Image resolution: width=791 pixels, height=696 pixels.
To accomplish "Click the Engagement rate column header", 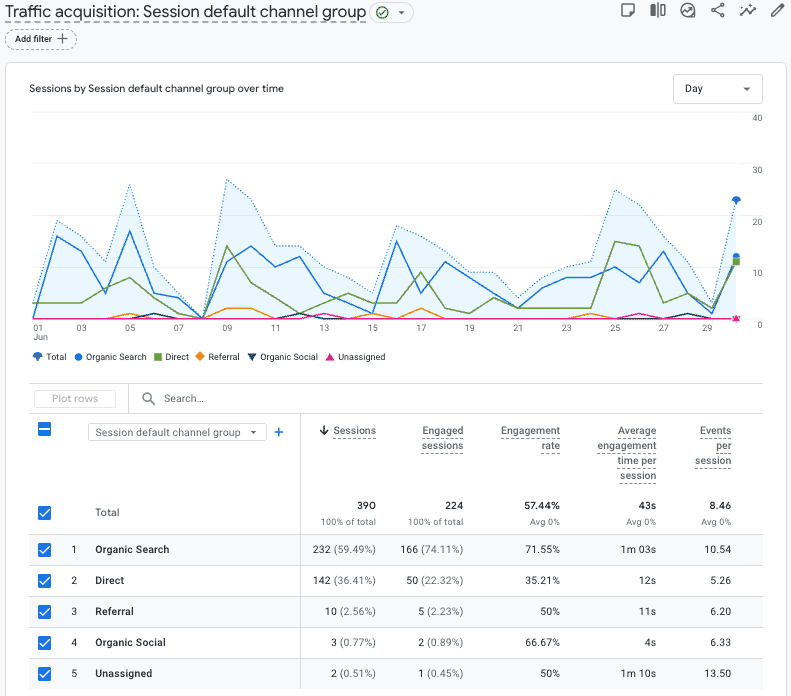I will point(530,439).
